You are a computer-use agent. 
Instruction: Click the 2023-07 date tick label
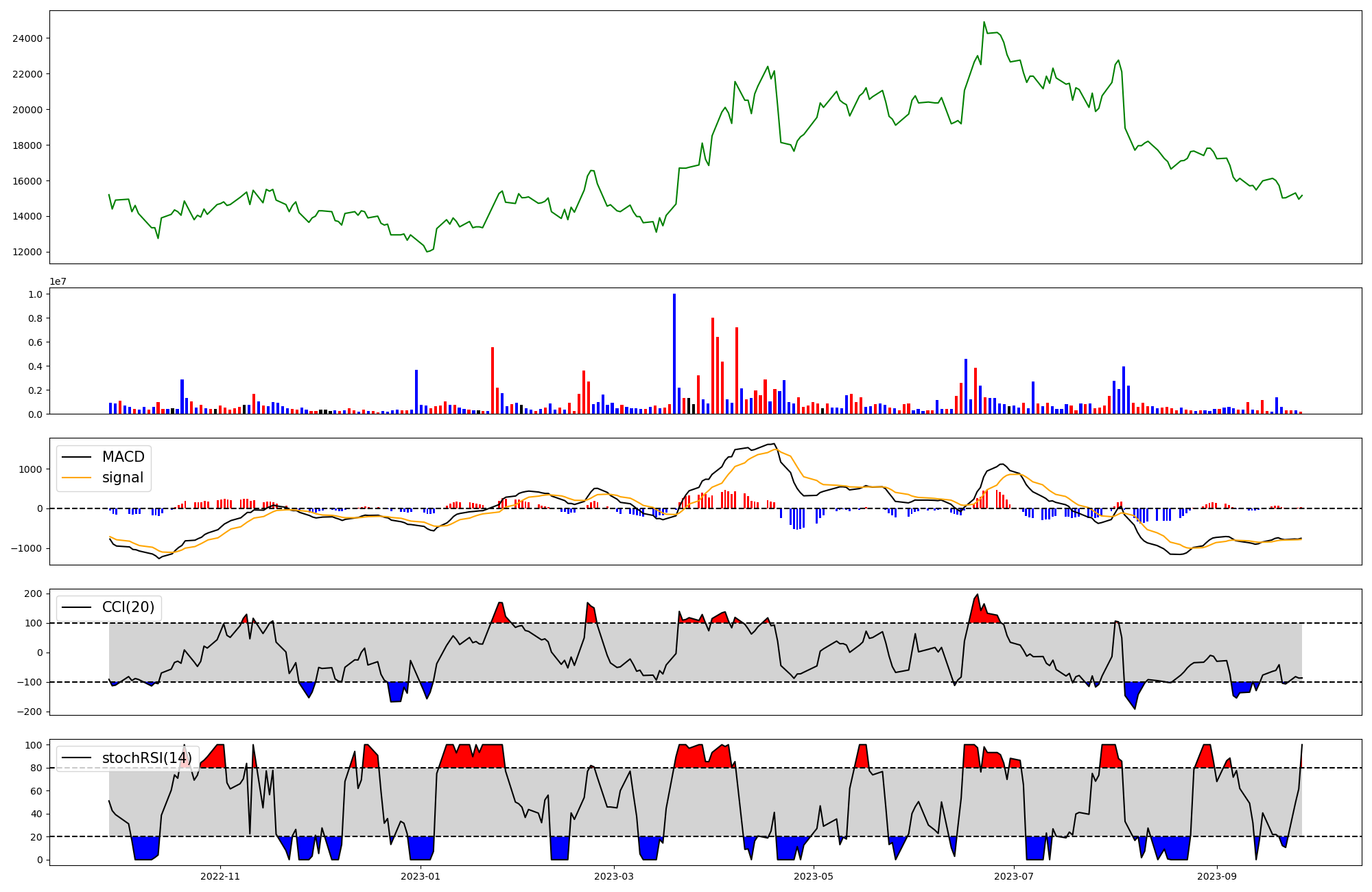point(1013,876)
